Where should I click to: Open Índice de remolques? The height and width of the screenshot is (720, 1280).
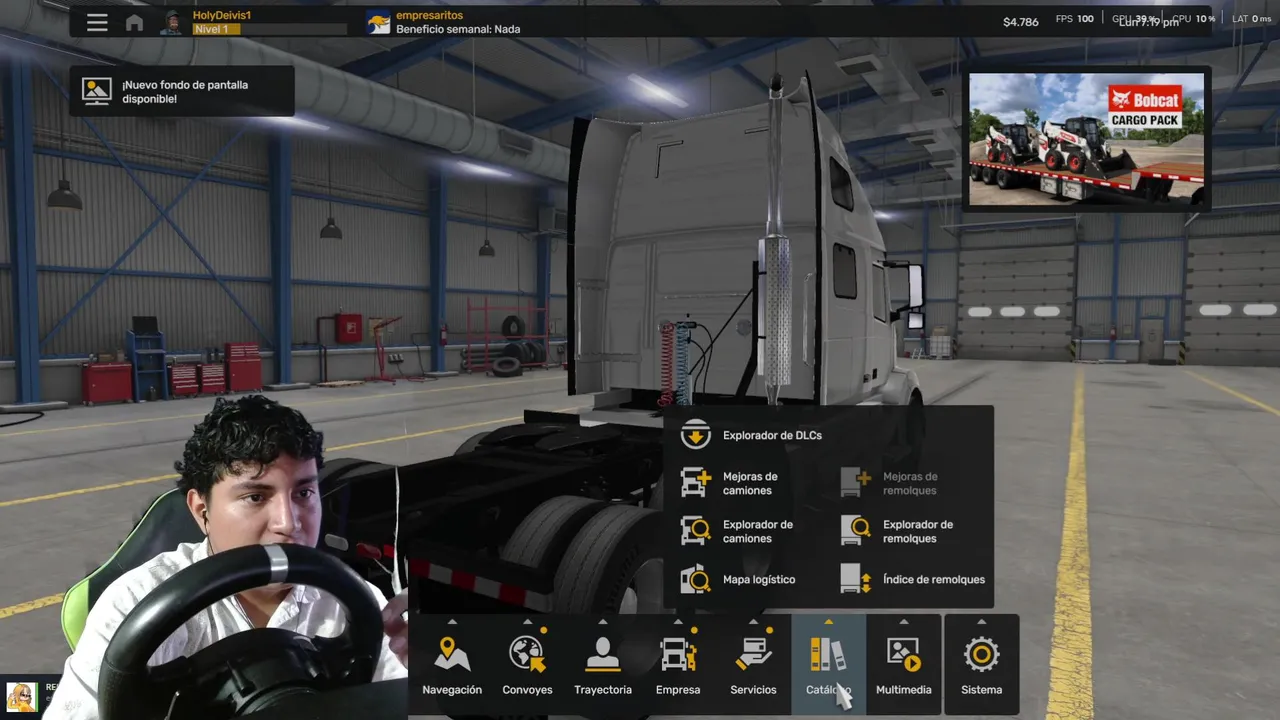coord(912,579)
